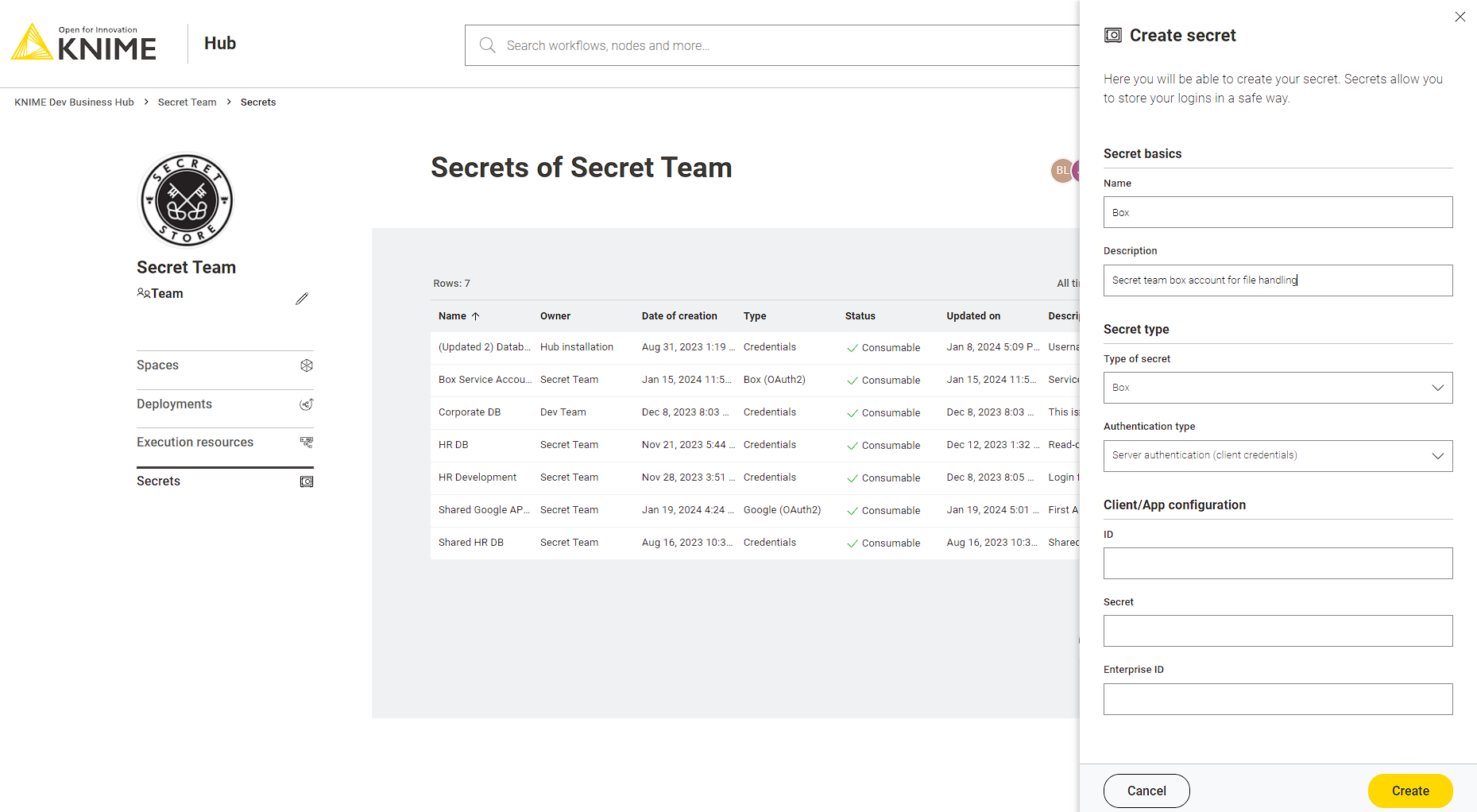Click the search magnifier icon
This screenshot has height=812, width=1477.
487,45
